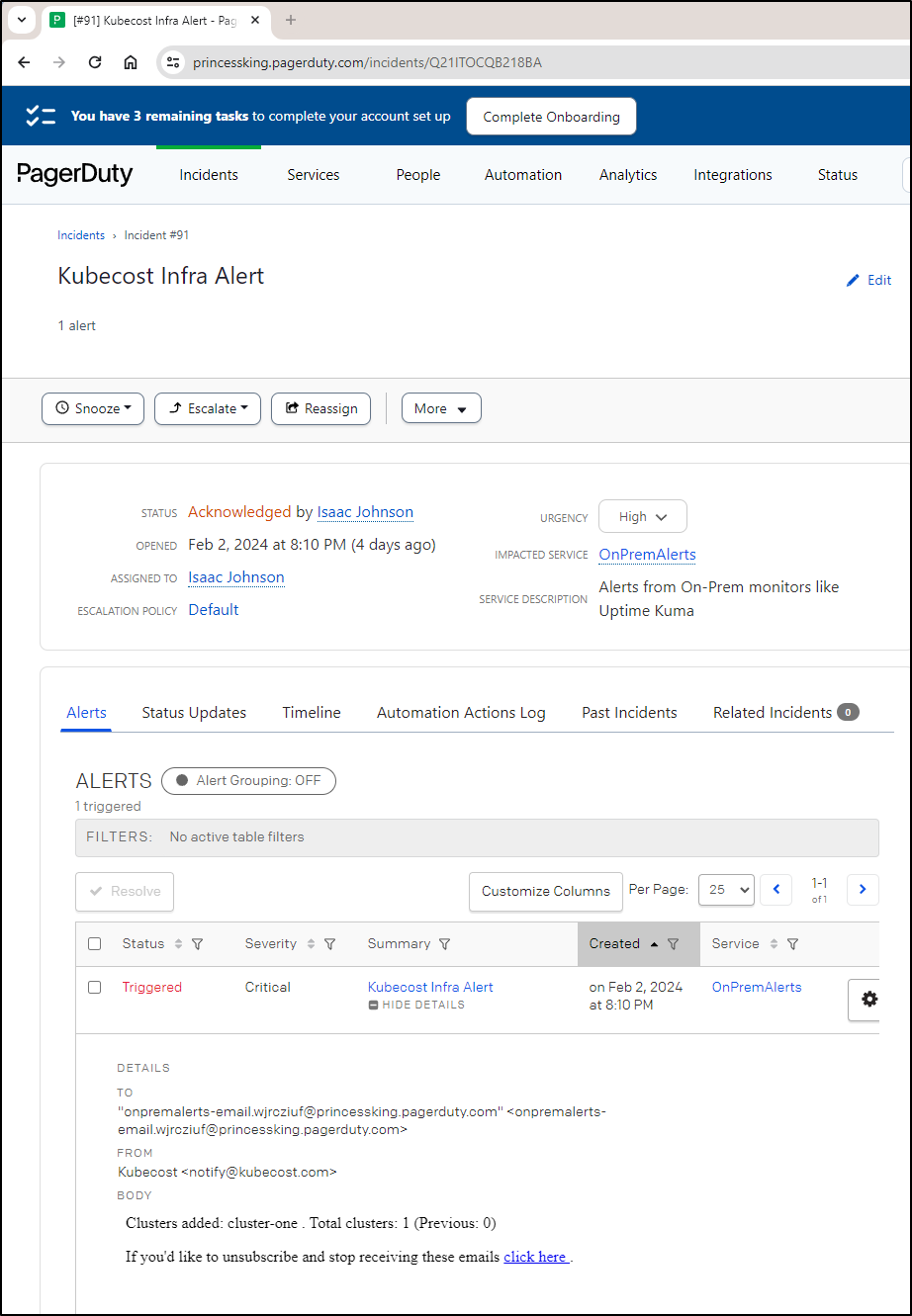Open the Services menu
The width and height of the screenshot is (912, 1316).
click(314, 175)
